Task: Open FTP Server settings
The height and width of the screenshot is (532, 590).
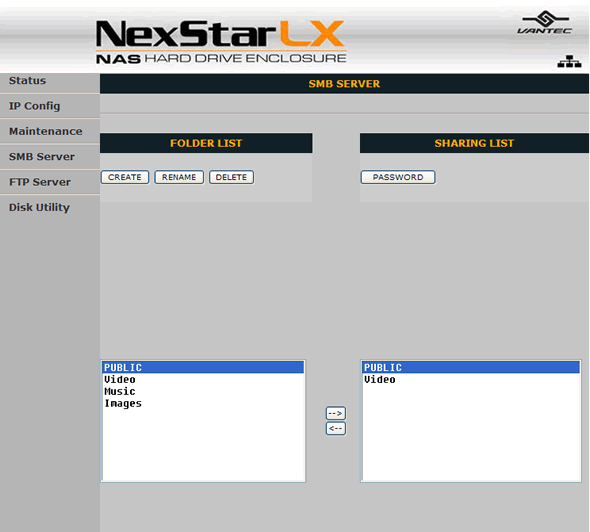Action: (40, 182)
